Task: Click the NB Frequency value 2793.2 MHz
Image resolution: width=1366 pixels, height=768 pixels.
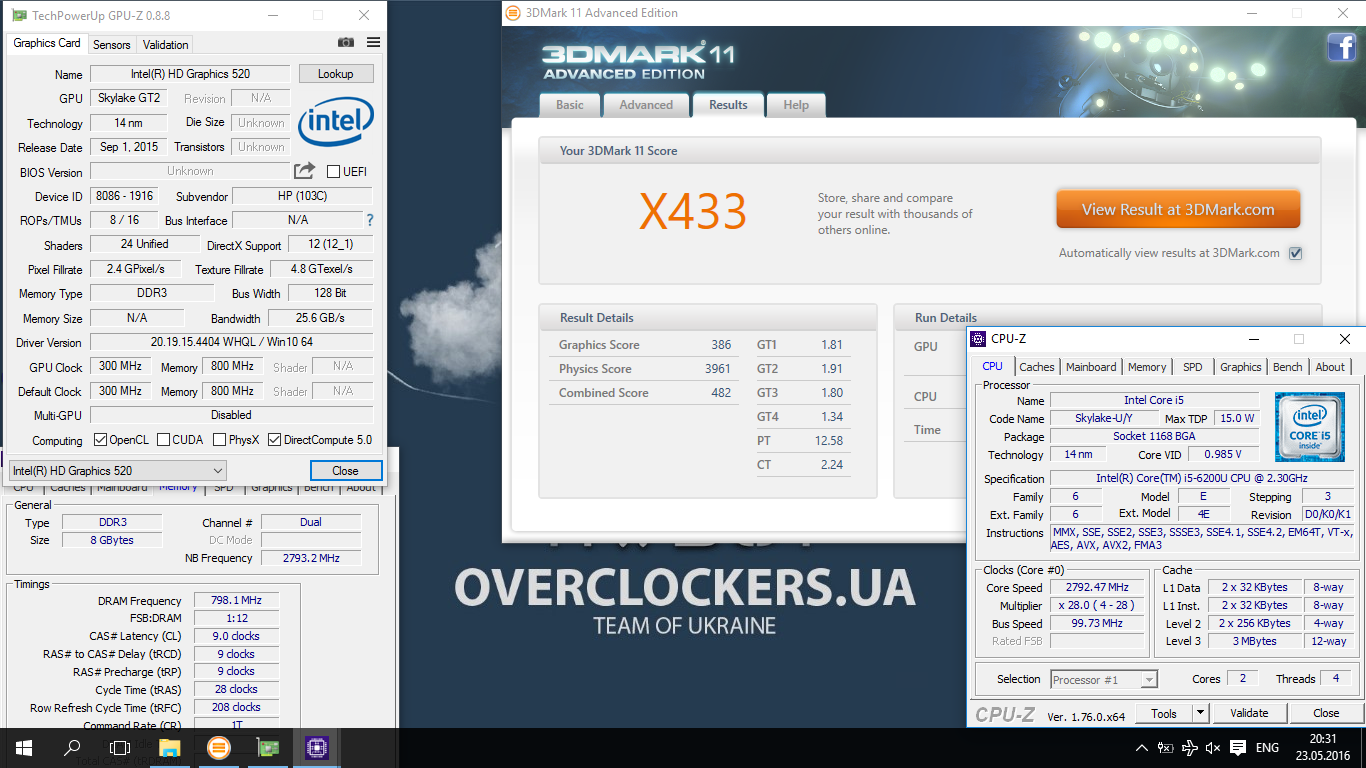Action: (311, 558)
